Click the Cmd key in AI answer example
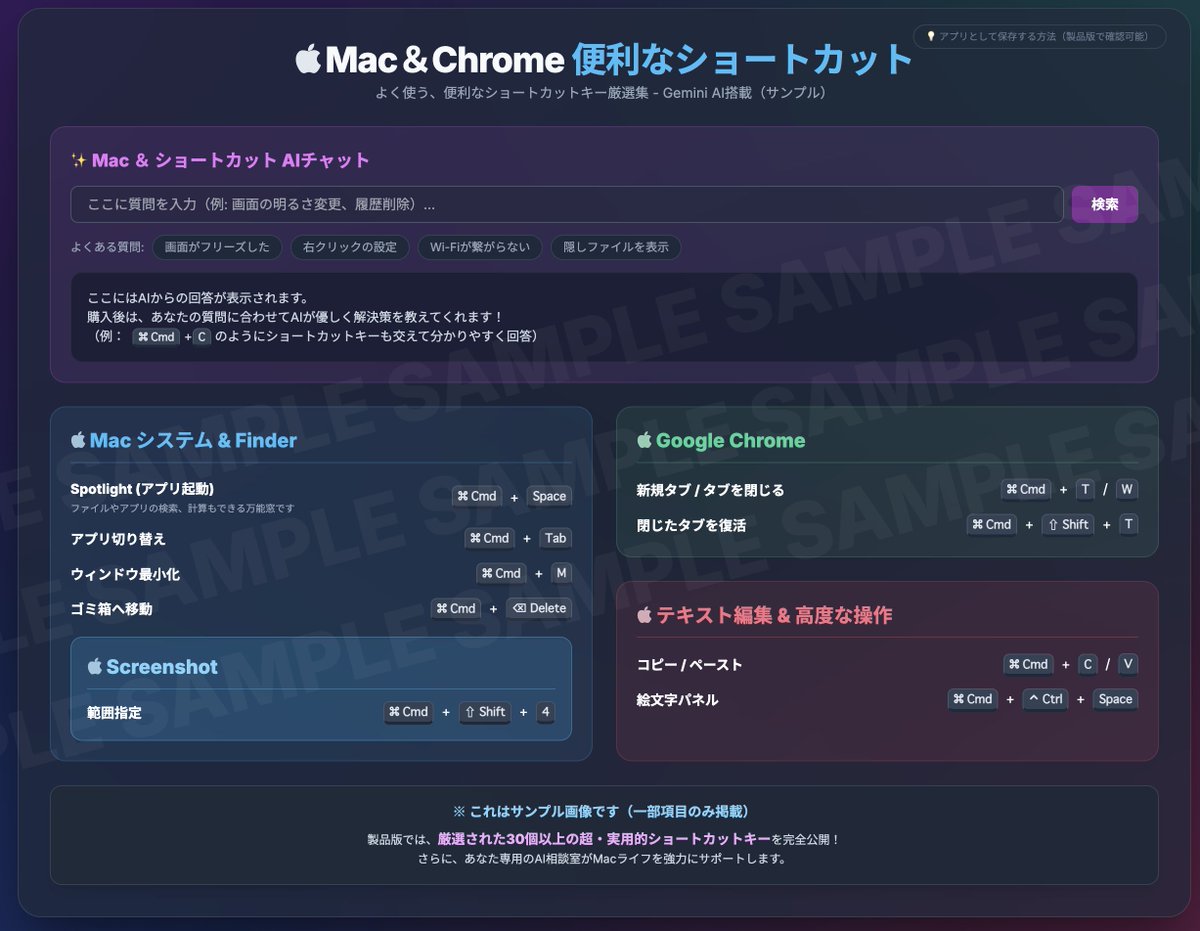1200x931 pixels. [x=156, y=337]
